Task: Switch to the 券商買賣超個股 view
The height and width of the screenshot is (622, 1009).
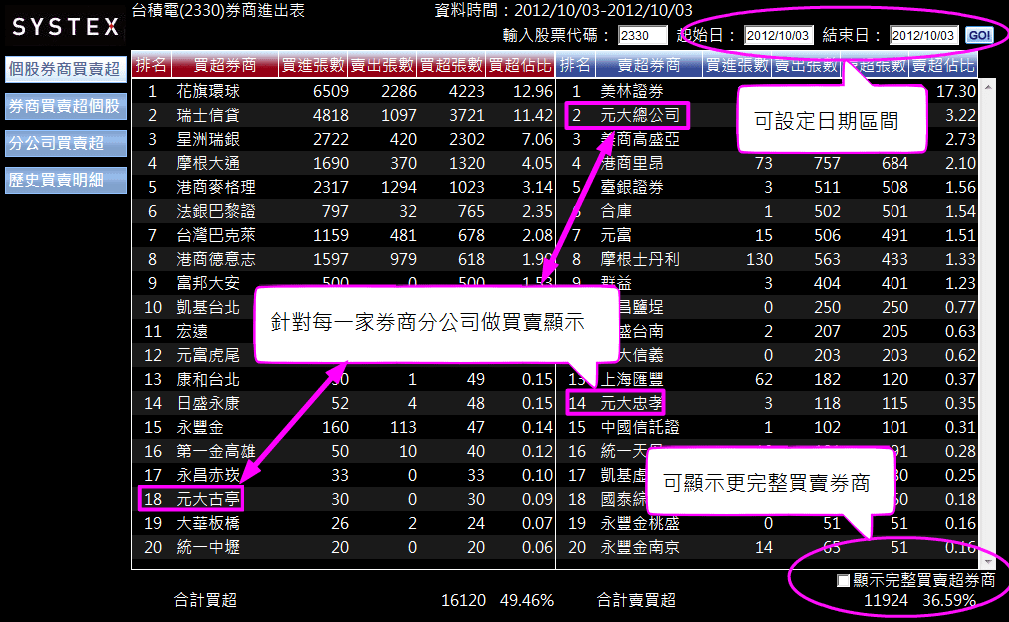Action: point(65,106)
